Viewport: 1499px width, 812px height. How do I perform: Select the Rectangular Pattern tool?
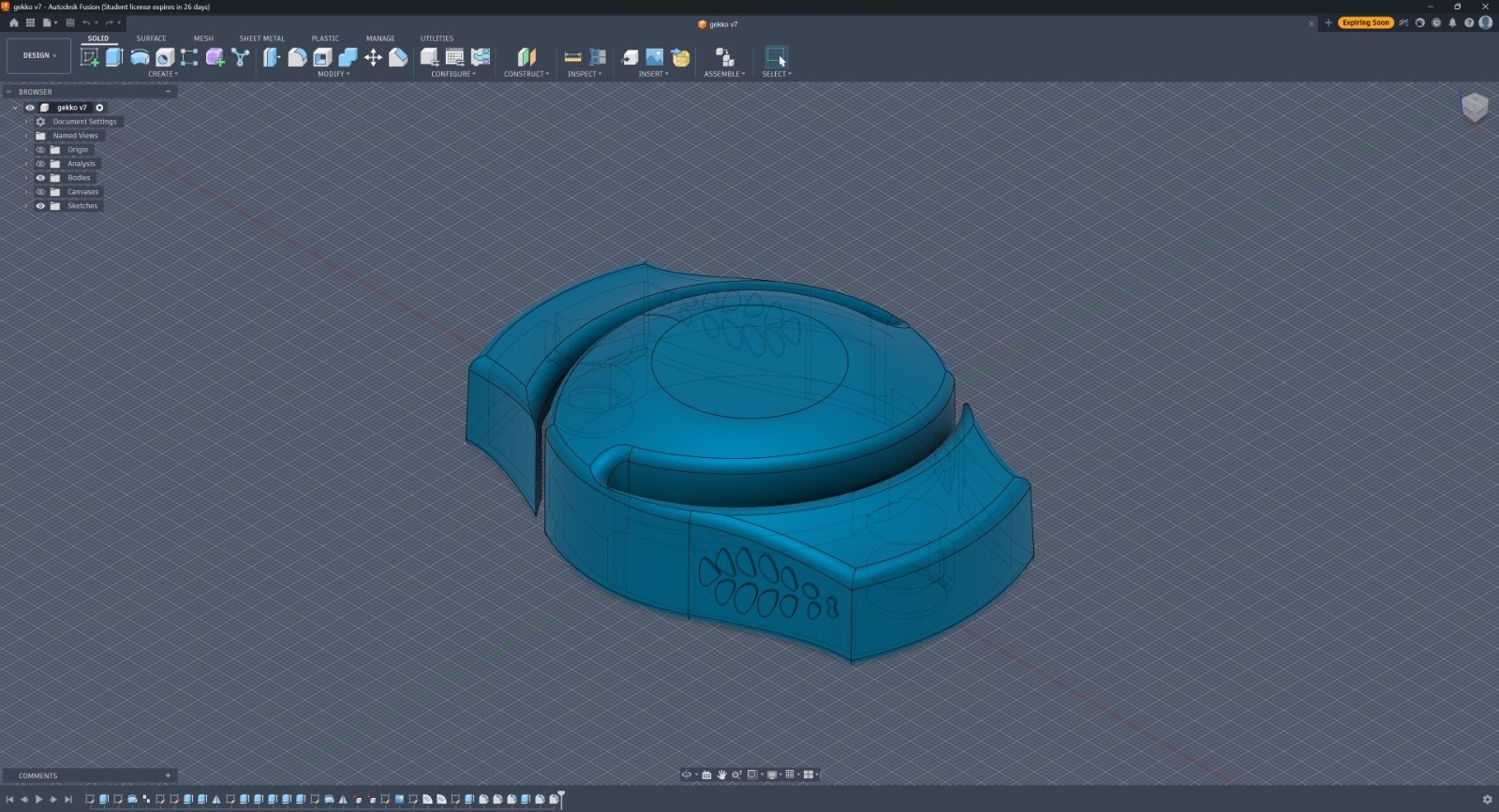pyautogui.click(x=189, y=57)
